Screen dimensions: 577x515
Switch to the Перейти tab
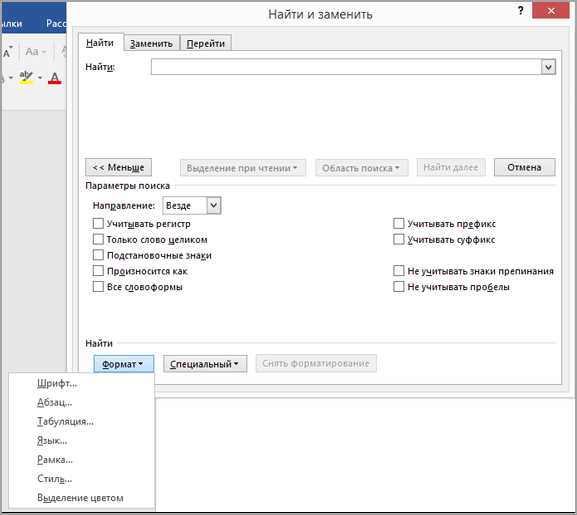[206, 43]
